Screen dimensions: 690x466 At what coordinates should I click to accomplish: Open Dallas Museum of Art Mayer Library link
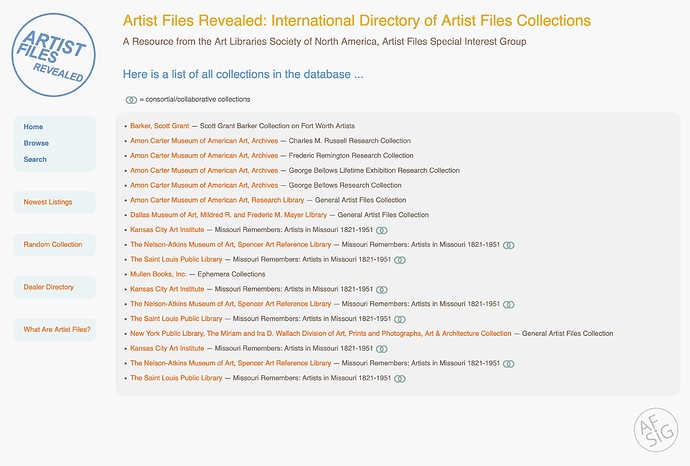pyautogui.click(x=228, y=215)
